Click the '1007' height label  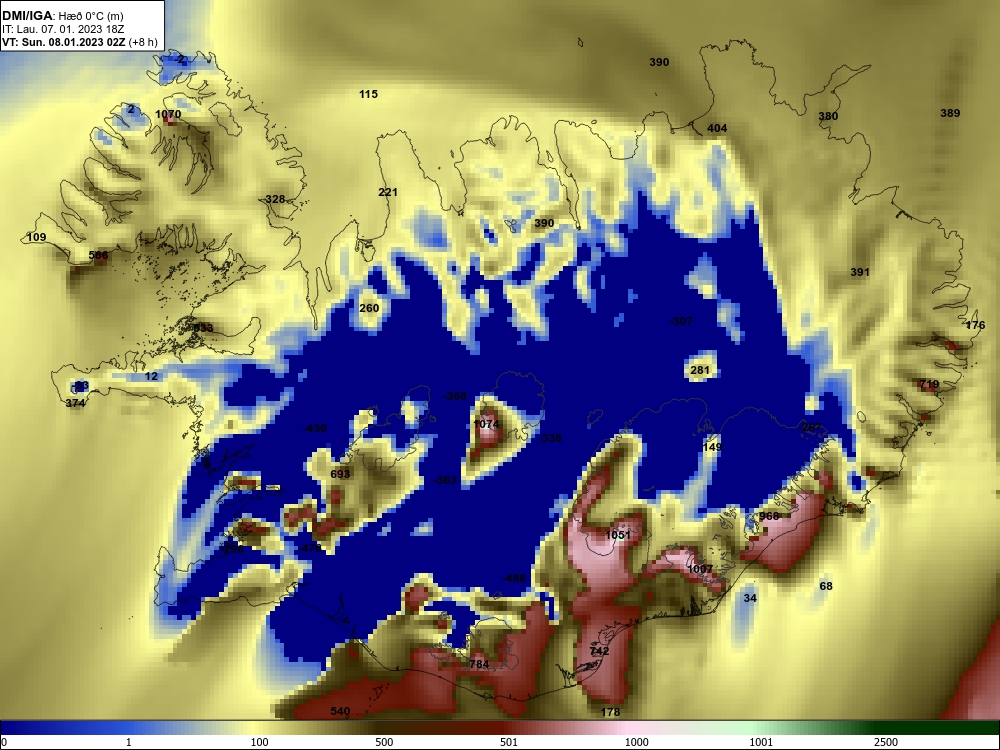click(700, 569)
